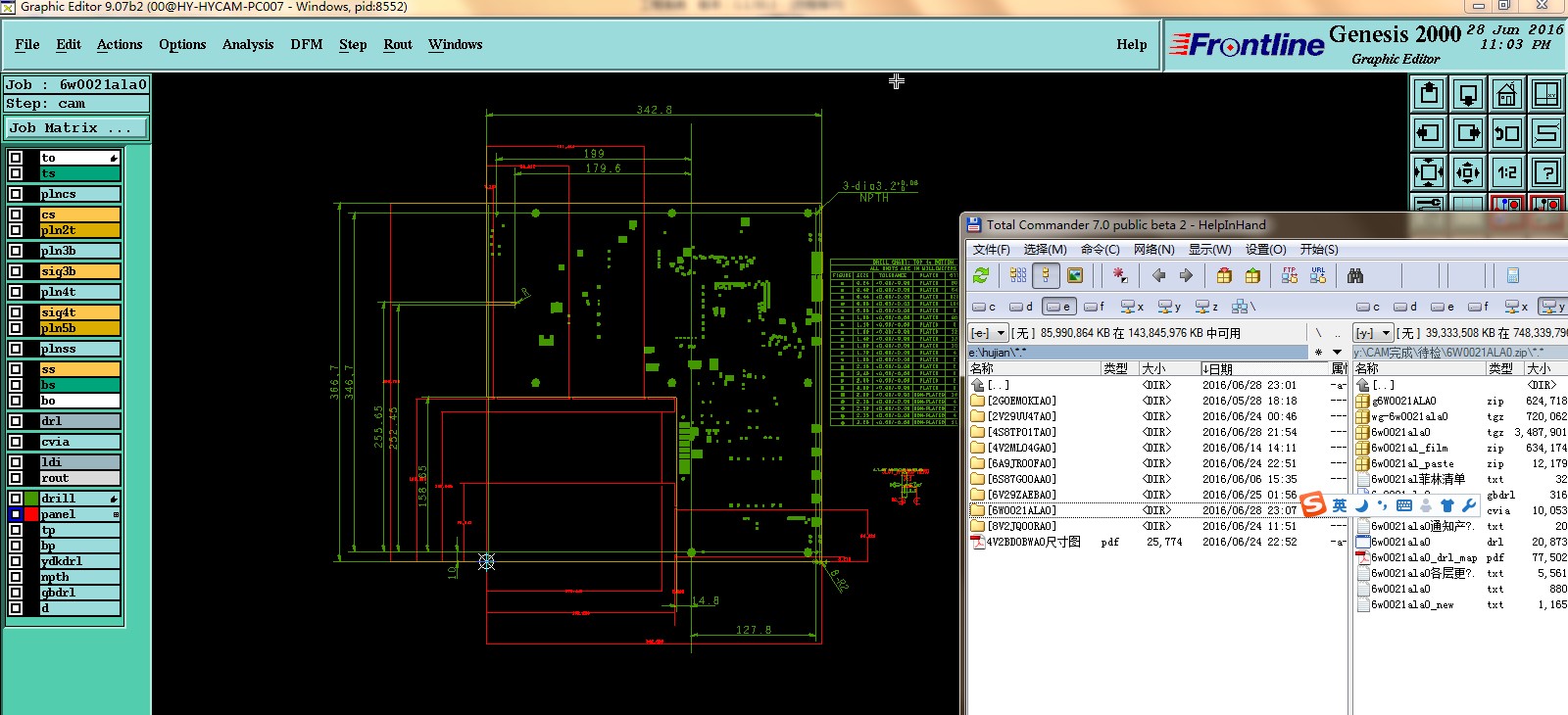This screenshot has width=1568, height=715.
Task: Click the pan up icon
Action: [x=1428, y=94]
